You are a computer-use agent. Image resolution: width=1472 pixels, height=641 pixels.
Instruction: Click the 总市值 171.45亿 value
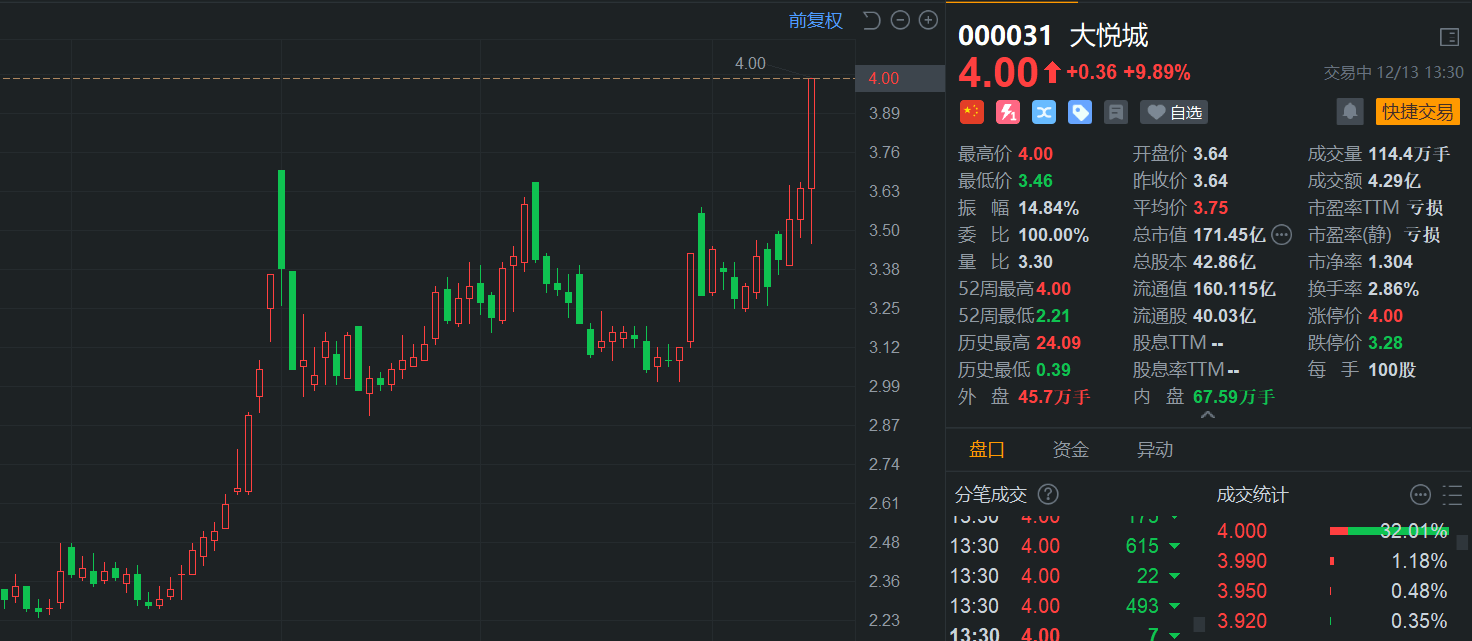point(1229,235)
